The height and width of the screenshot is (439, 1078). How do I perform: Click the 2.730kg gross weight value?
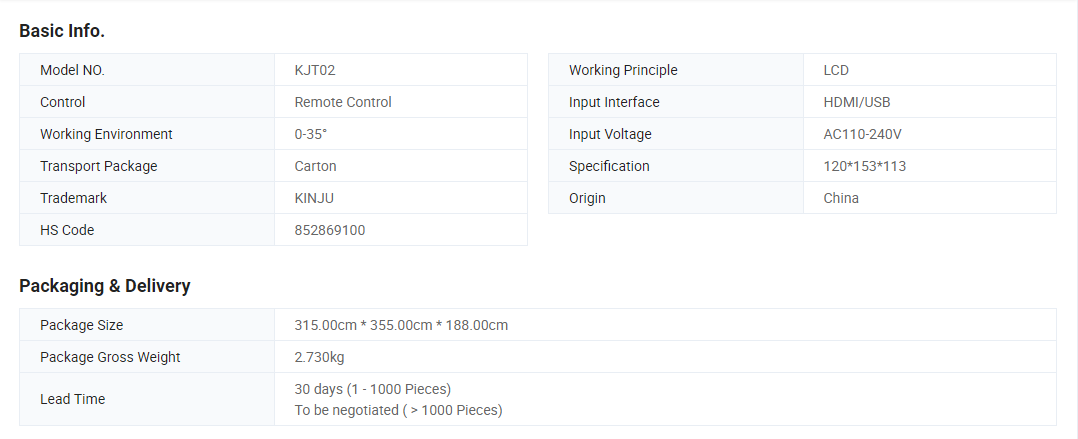click(320, 357)
